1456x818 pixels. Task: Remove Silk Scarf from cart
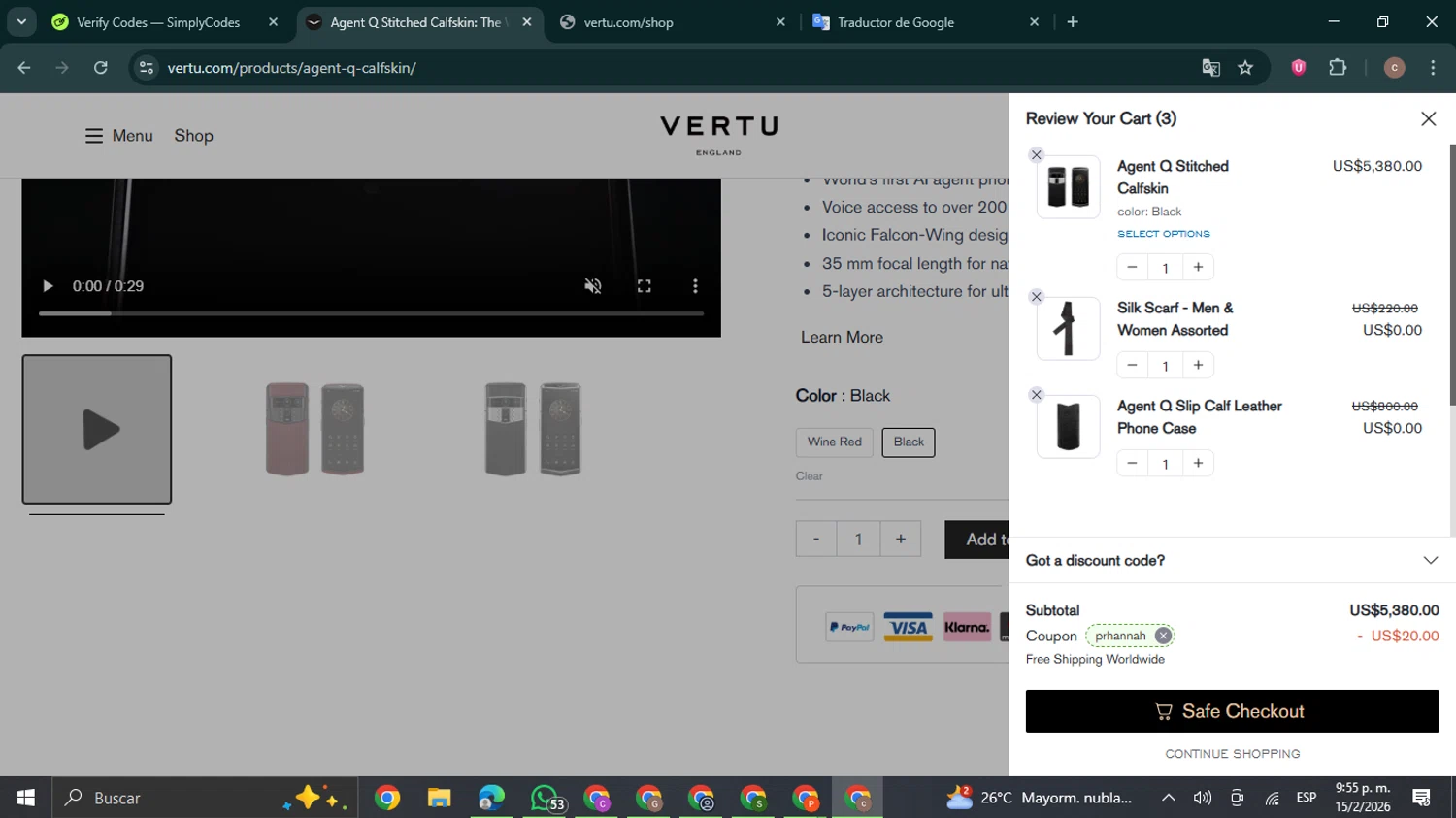click(x=1037, y=297)
